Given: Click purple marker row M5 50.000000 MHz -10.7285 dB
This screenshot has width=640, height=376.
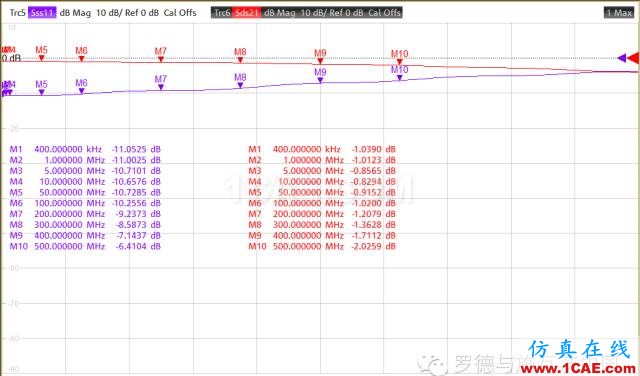Looking at the screenshot, I should coord(85,192).
